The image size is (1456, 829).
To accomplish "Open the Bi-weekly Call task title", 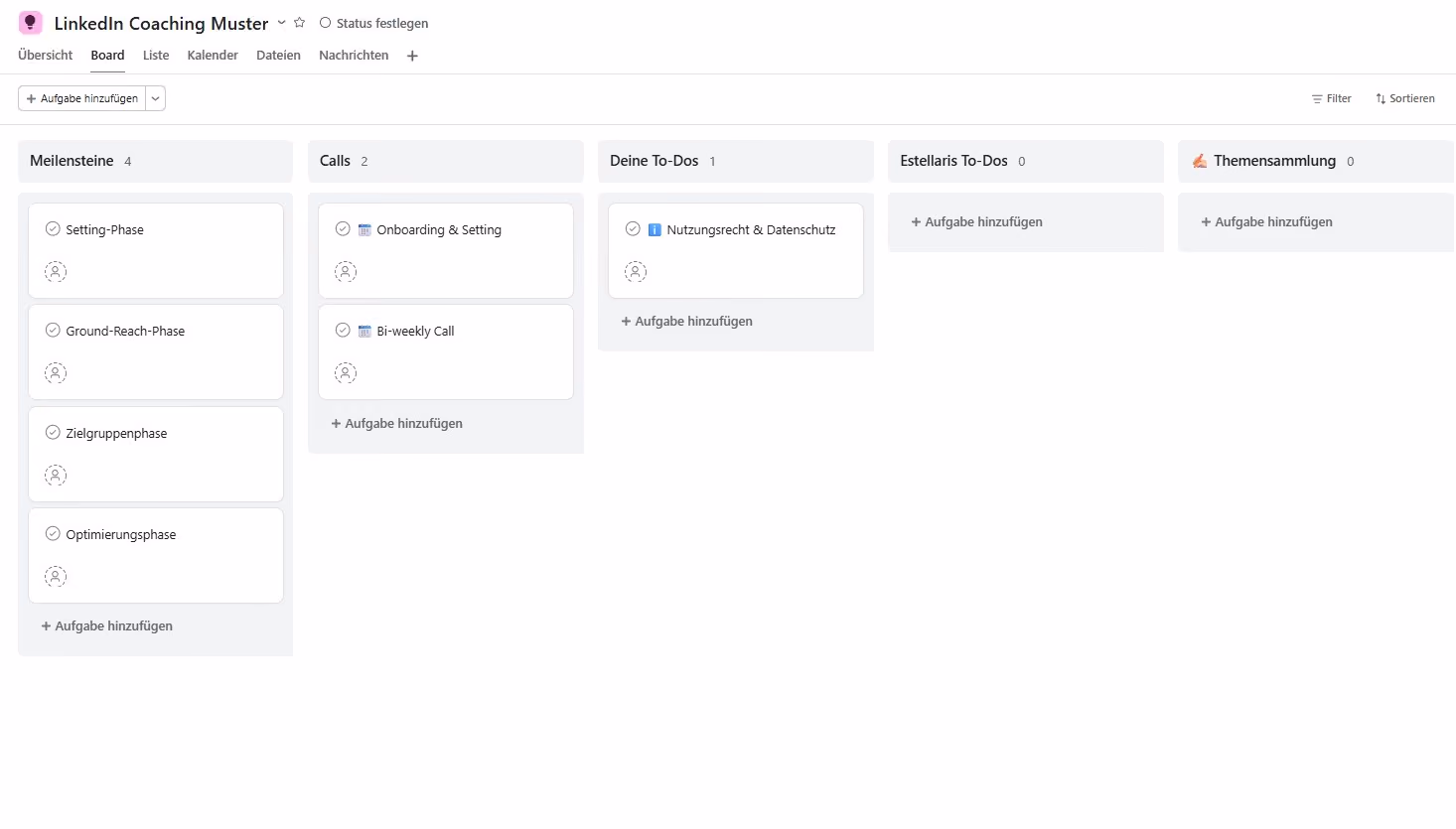I will click(415, 332).
